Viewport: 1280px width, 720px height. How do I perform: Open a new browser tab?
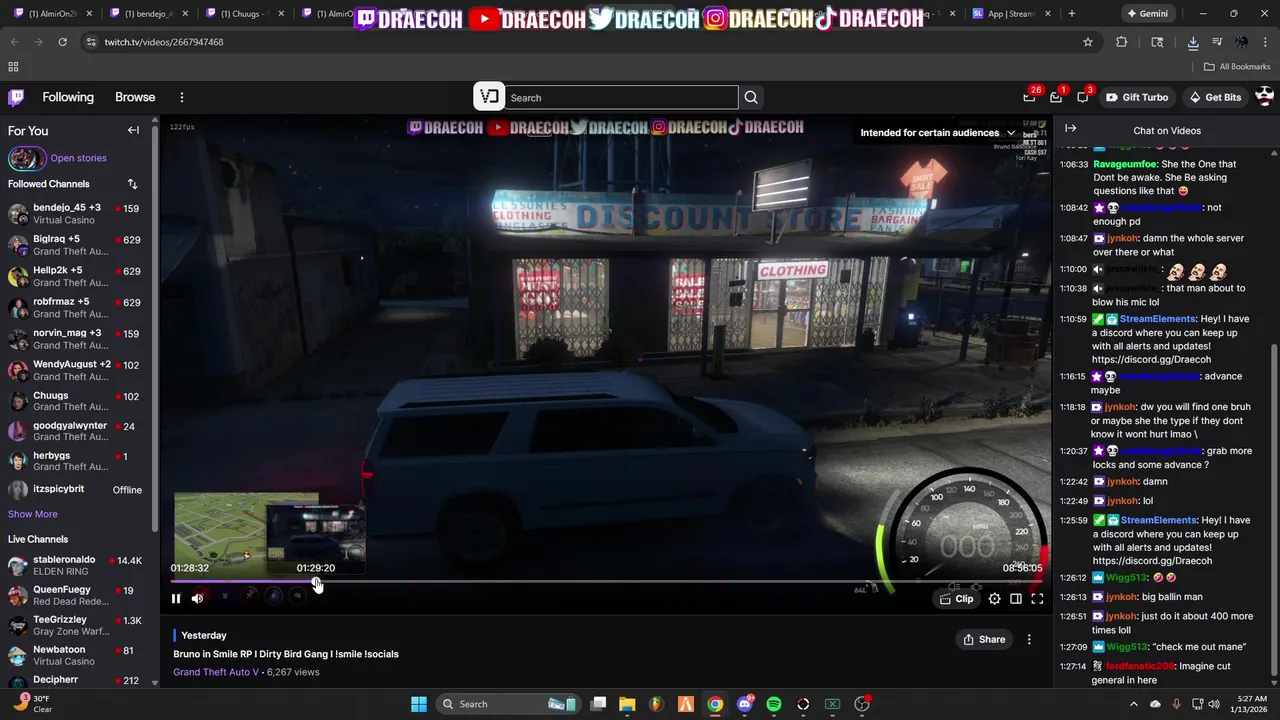pyautogui.click(x=1072, y=14)
